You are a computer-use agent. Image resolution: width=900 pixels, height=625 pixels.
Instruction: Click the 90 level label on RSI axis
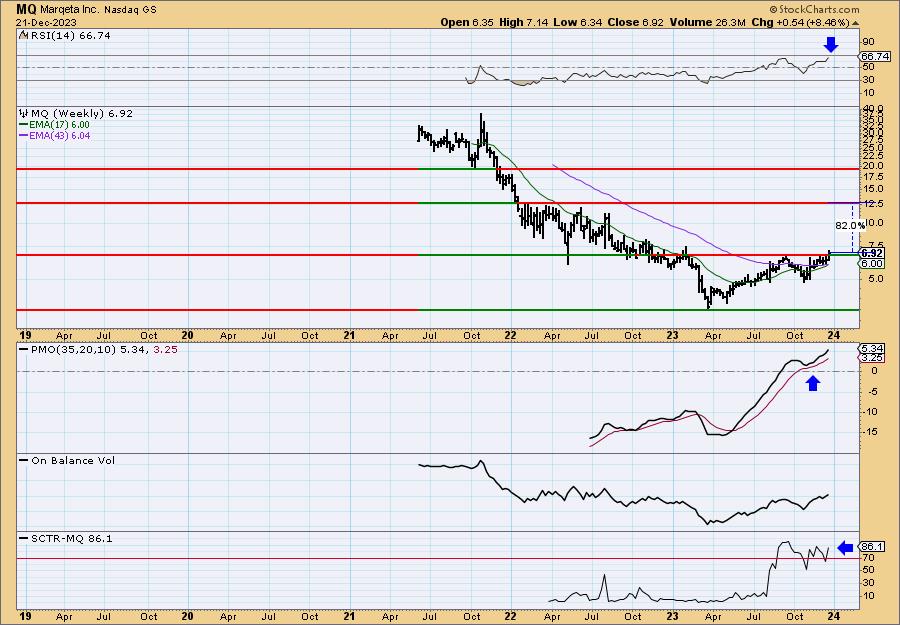click(x=868, y=42)
